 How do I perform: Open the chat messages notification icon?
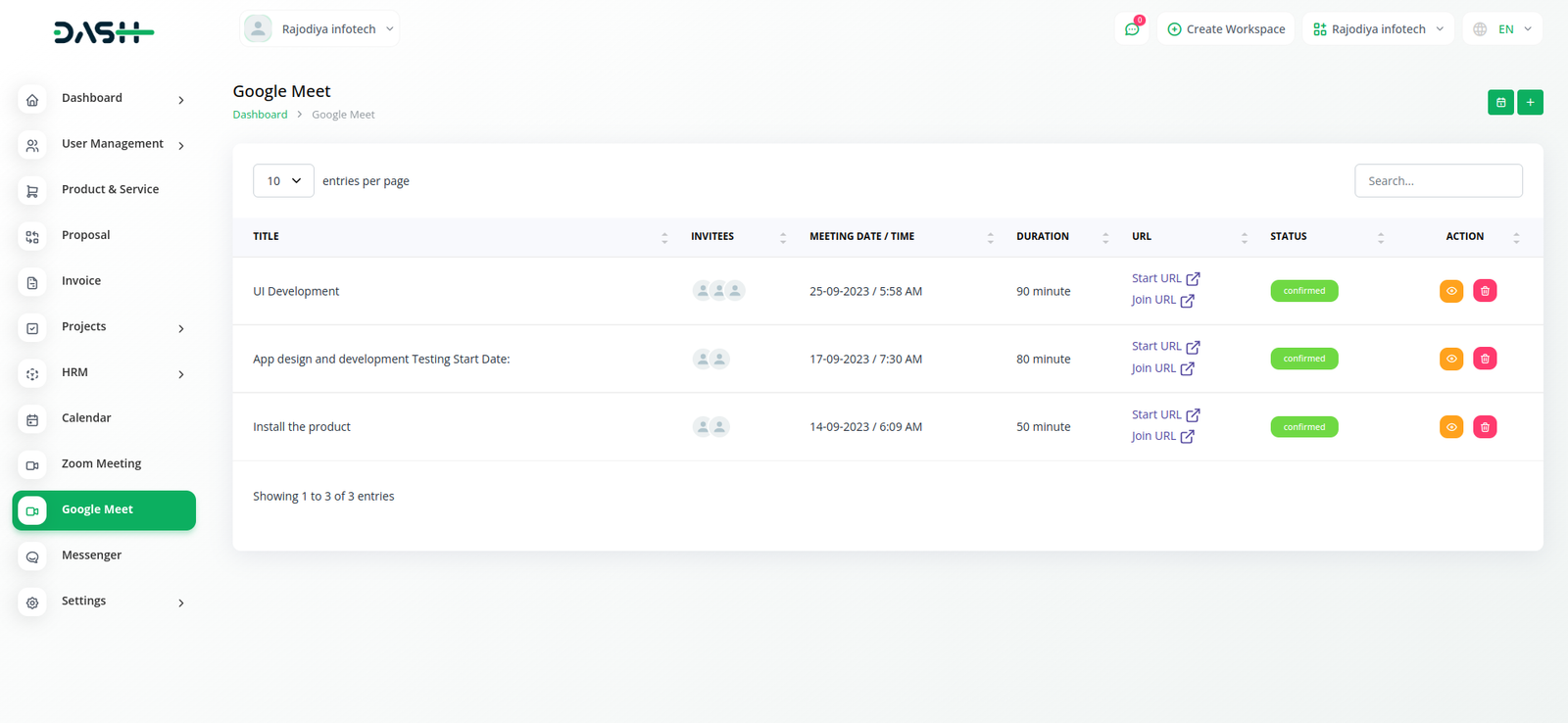[1132, 29]
